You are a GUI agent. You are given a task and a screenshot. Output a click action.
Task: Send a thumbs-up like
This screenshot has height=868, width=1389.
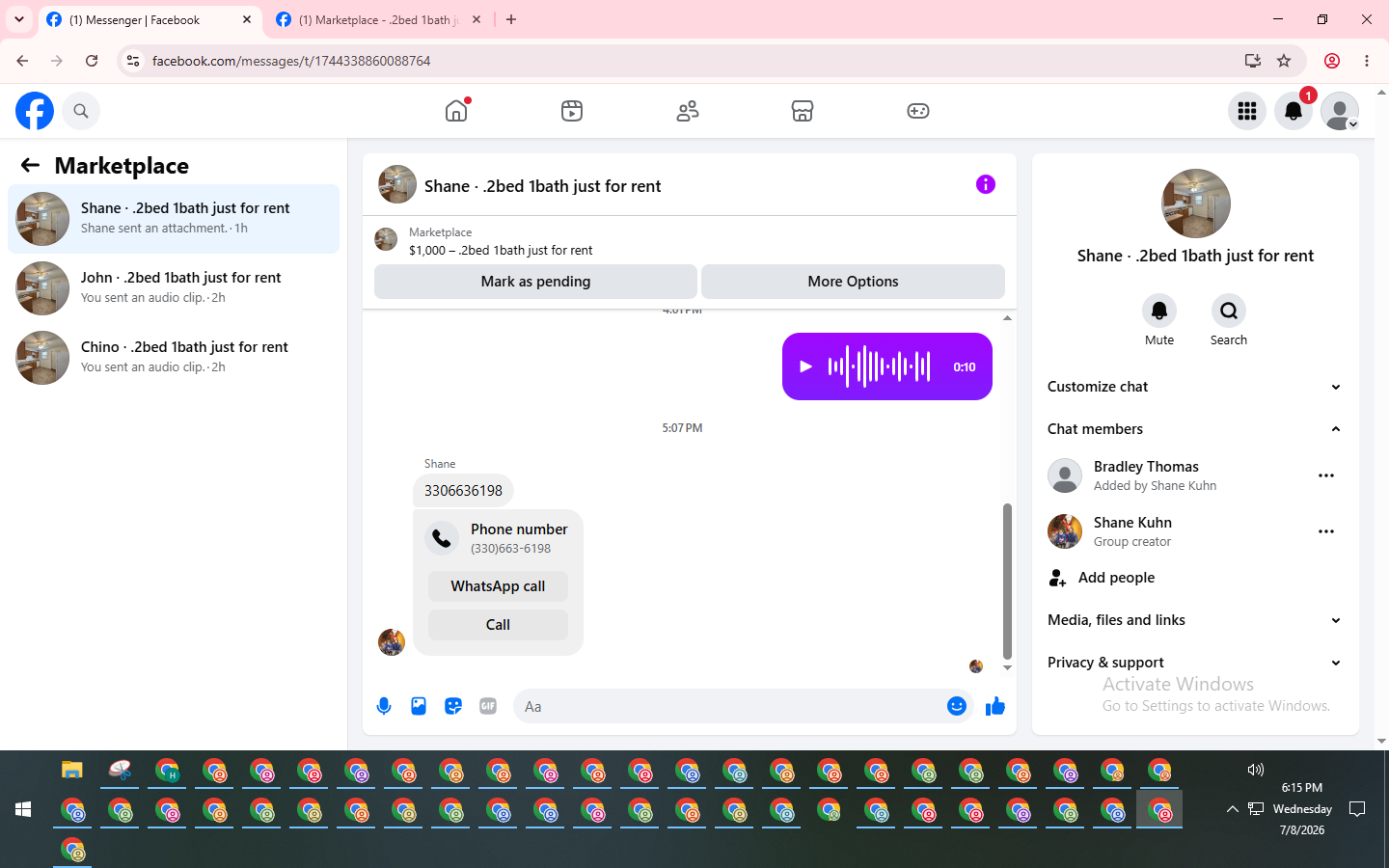click(994, 707)
